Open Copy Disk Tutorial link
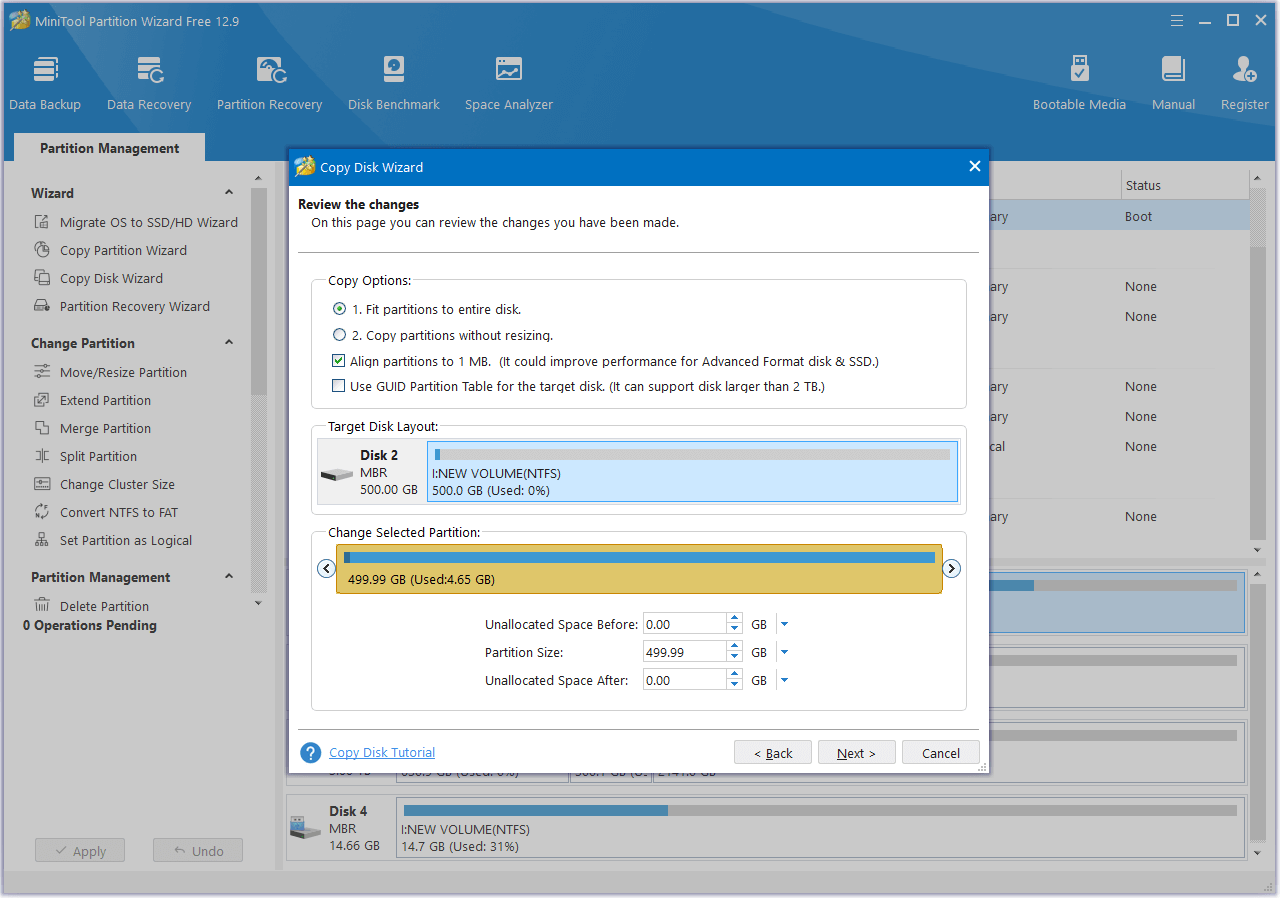Image resolution: width=1281 pixels, height=899 pixels. click(382, 753)
